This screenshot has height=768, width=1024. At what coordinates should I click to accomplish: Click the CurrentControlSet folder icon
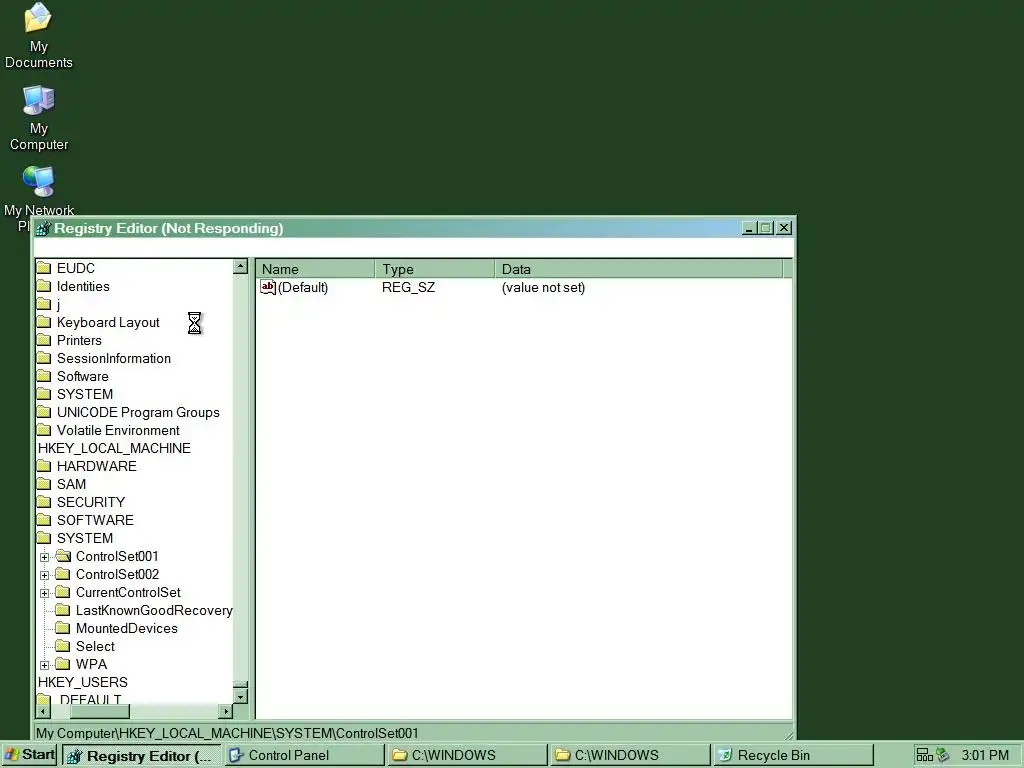pos(63,592)
